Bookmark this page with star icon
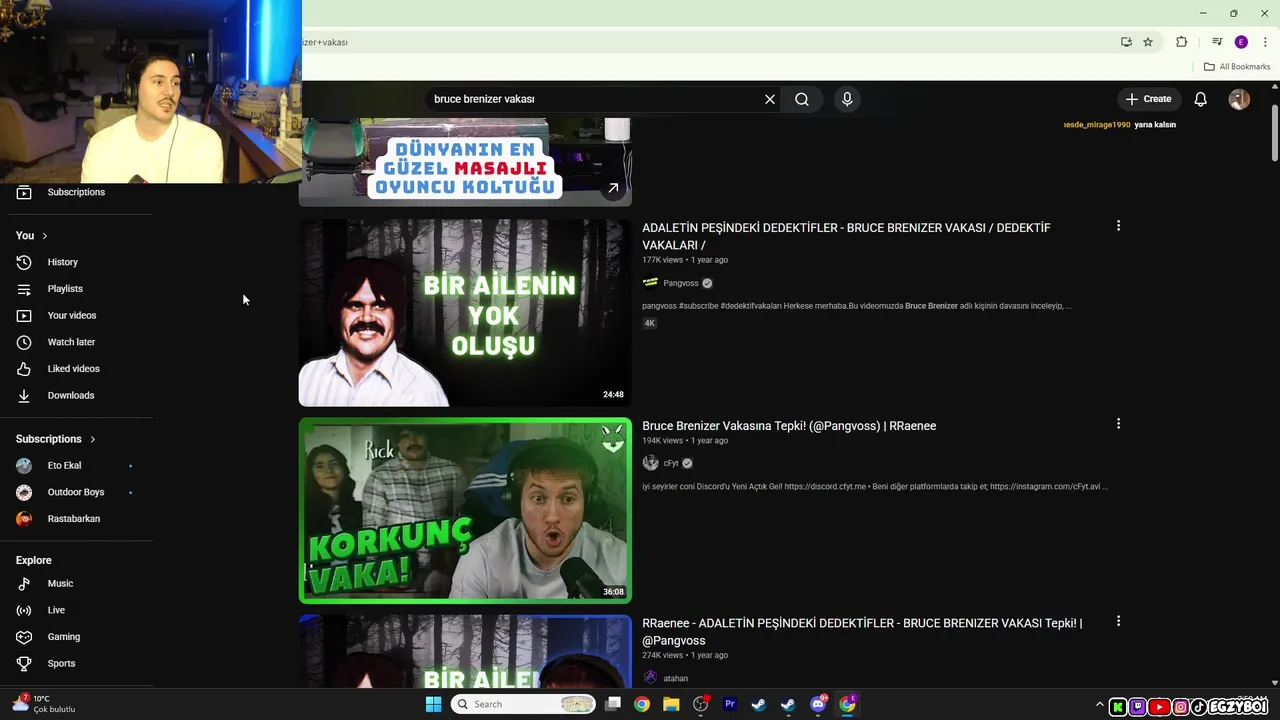 point(1148,42)
